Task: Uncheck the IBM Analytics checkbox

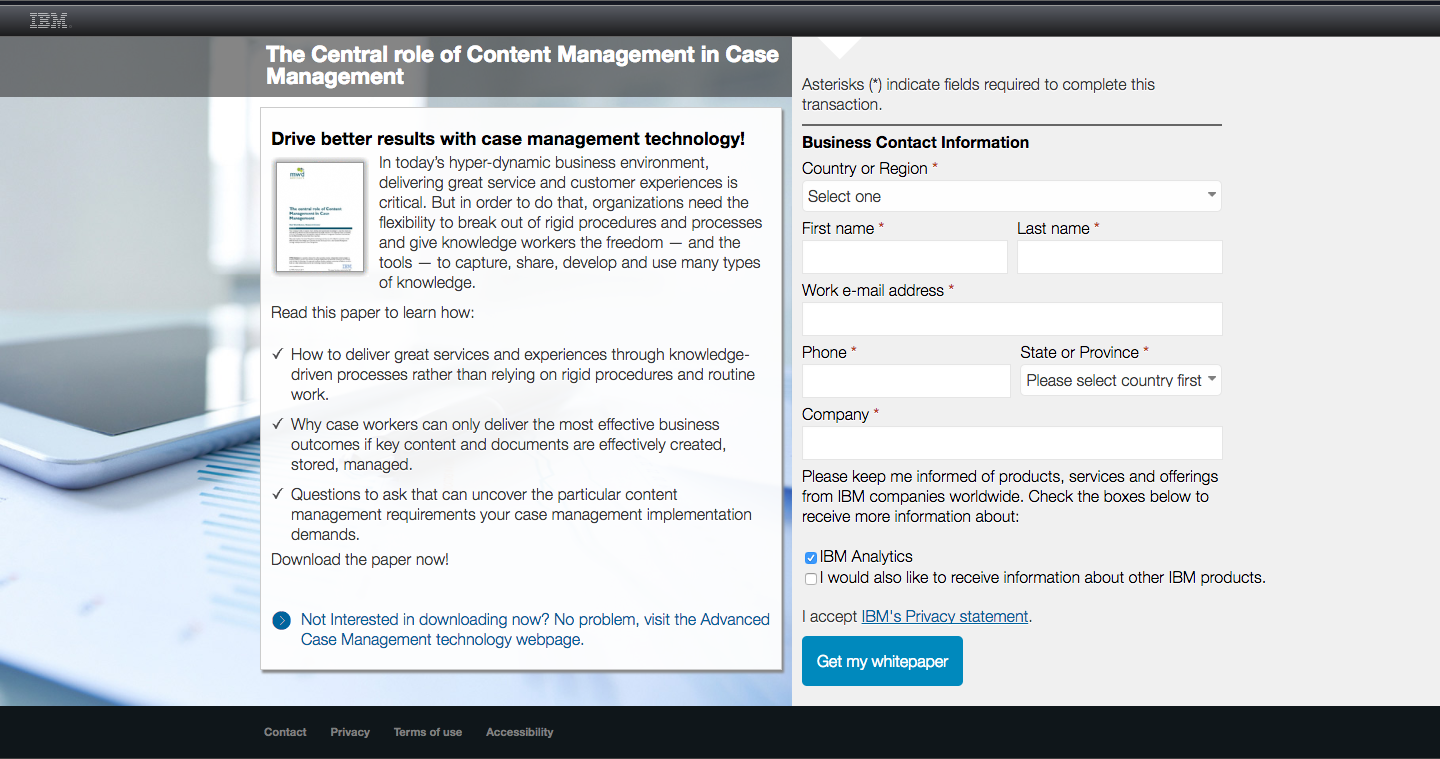Action: pyautogui.click(x=810, y=557)
